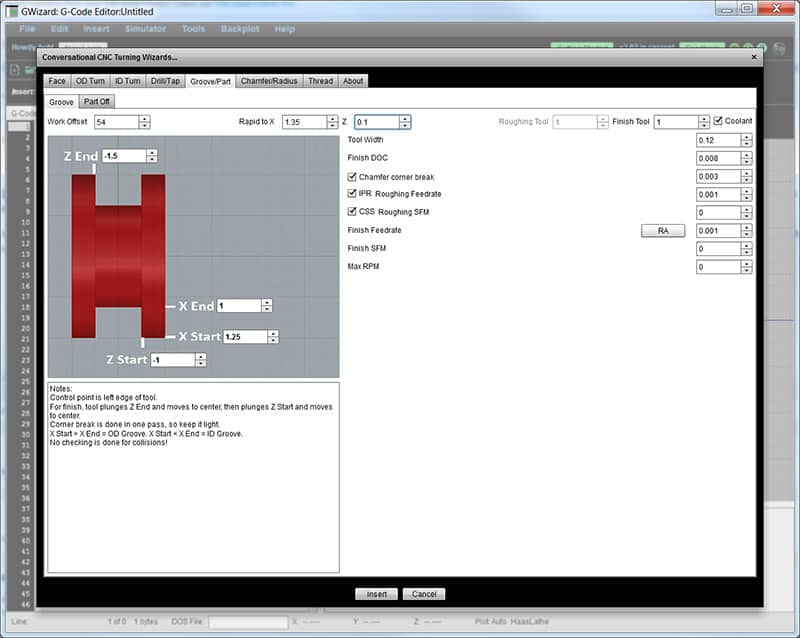The image size is (800, 638).
Task: Open the Simulator menu
Action: tap(146, 29)
